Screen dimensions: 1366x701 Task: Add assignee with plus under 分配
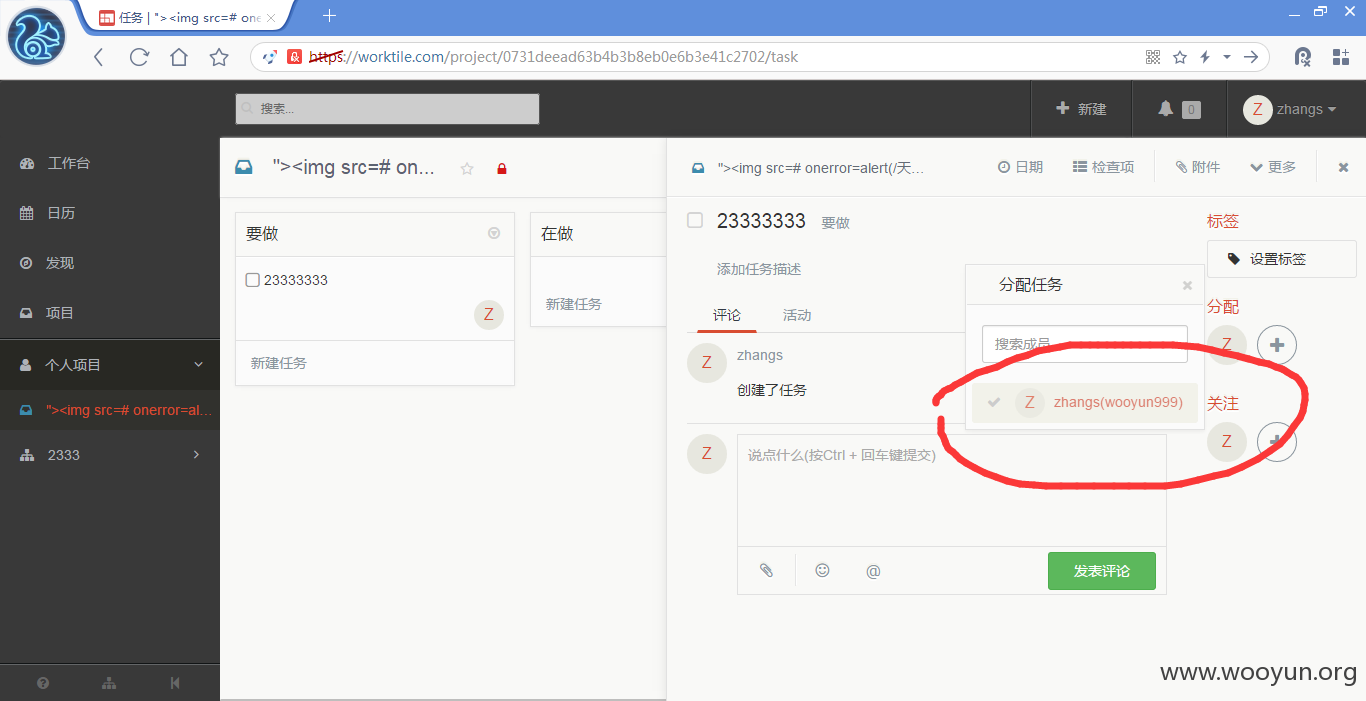coord(1277,345)
